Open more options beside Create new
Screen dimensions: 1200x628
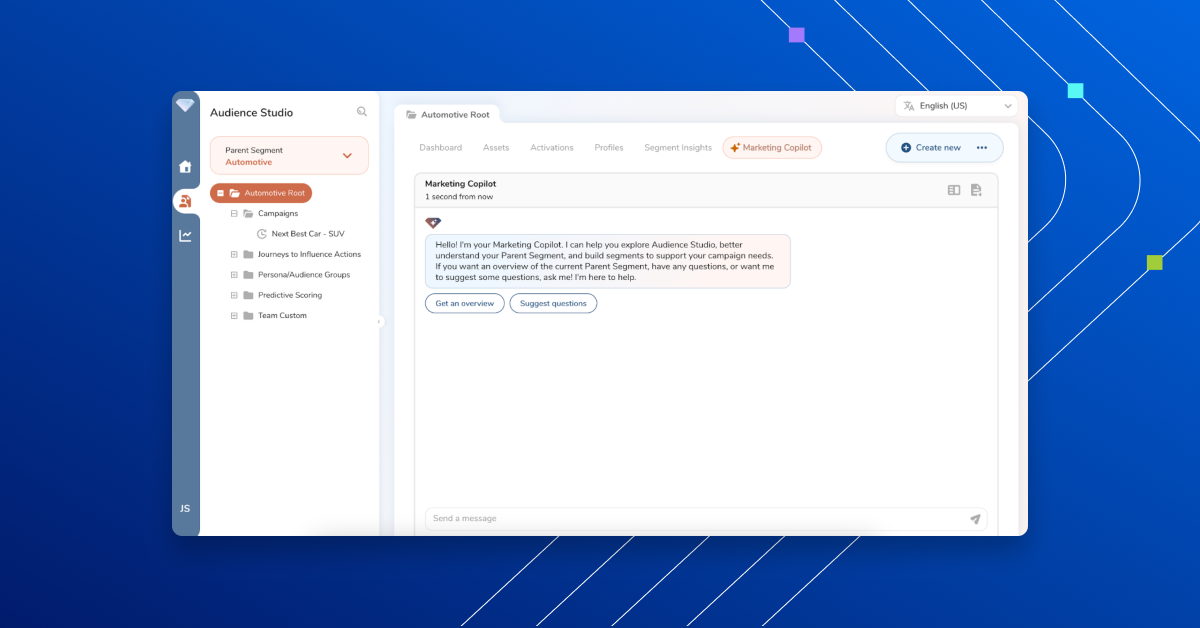point(982,147)
